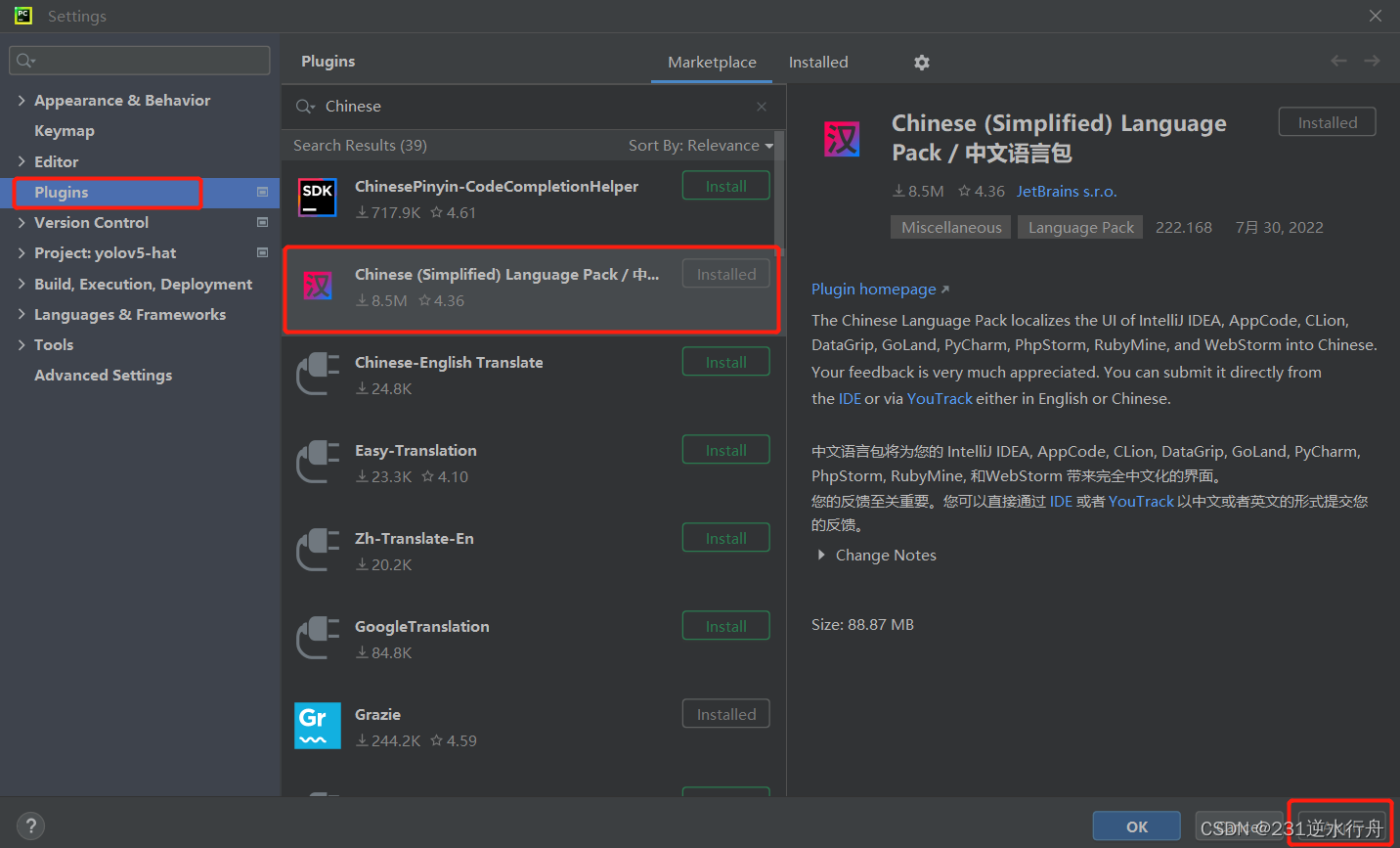Expand the Change Notes section
Screen dimensions: 1400x848
click(821, 556)
